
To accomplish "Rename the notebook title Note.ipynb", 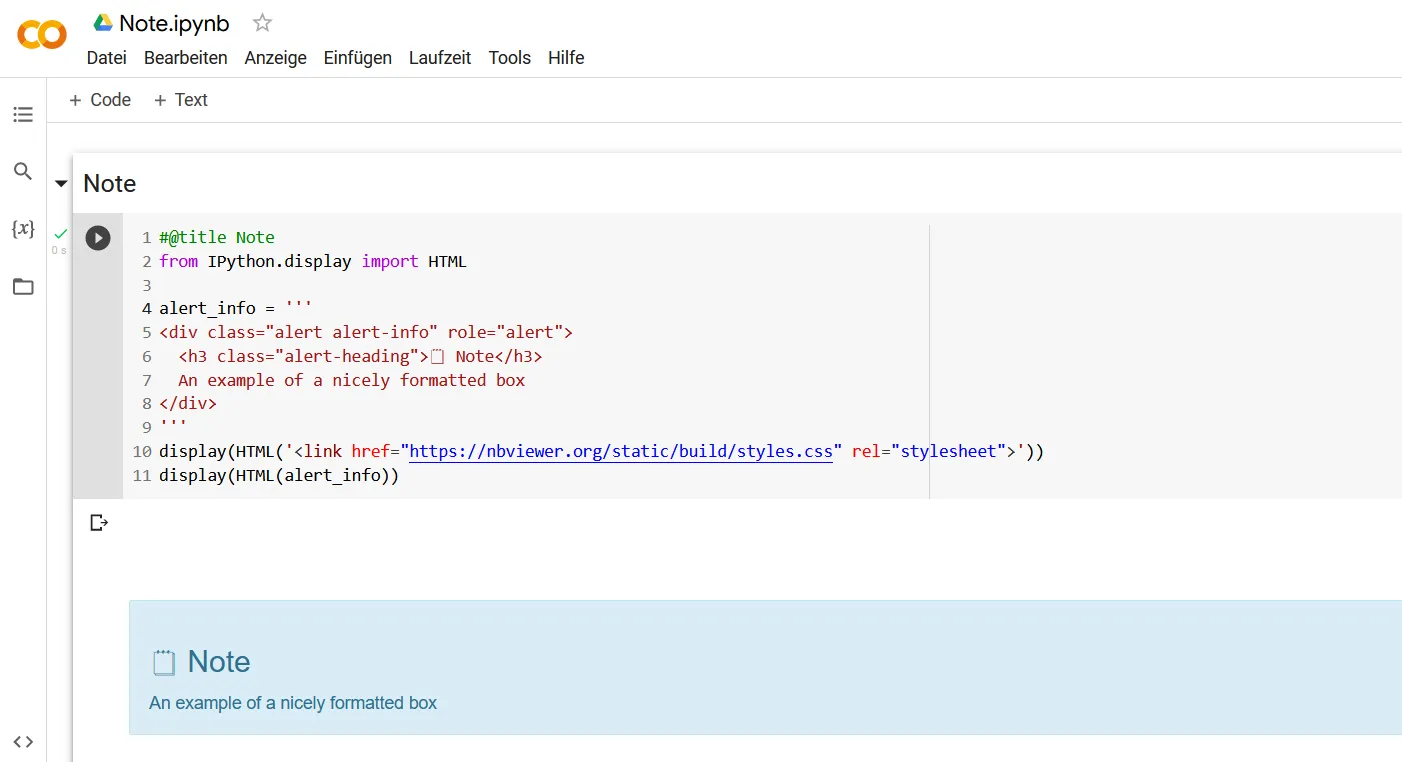I will click(174, 23).
